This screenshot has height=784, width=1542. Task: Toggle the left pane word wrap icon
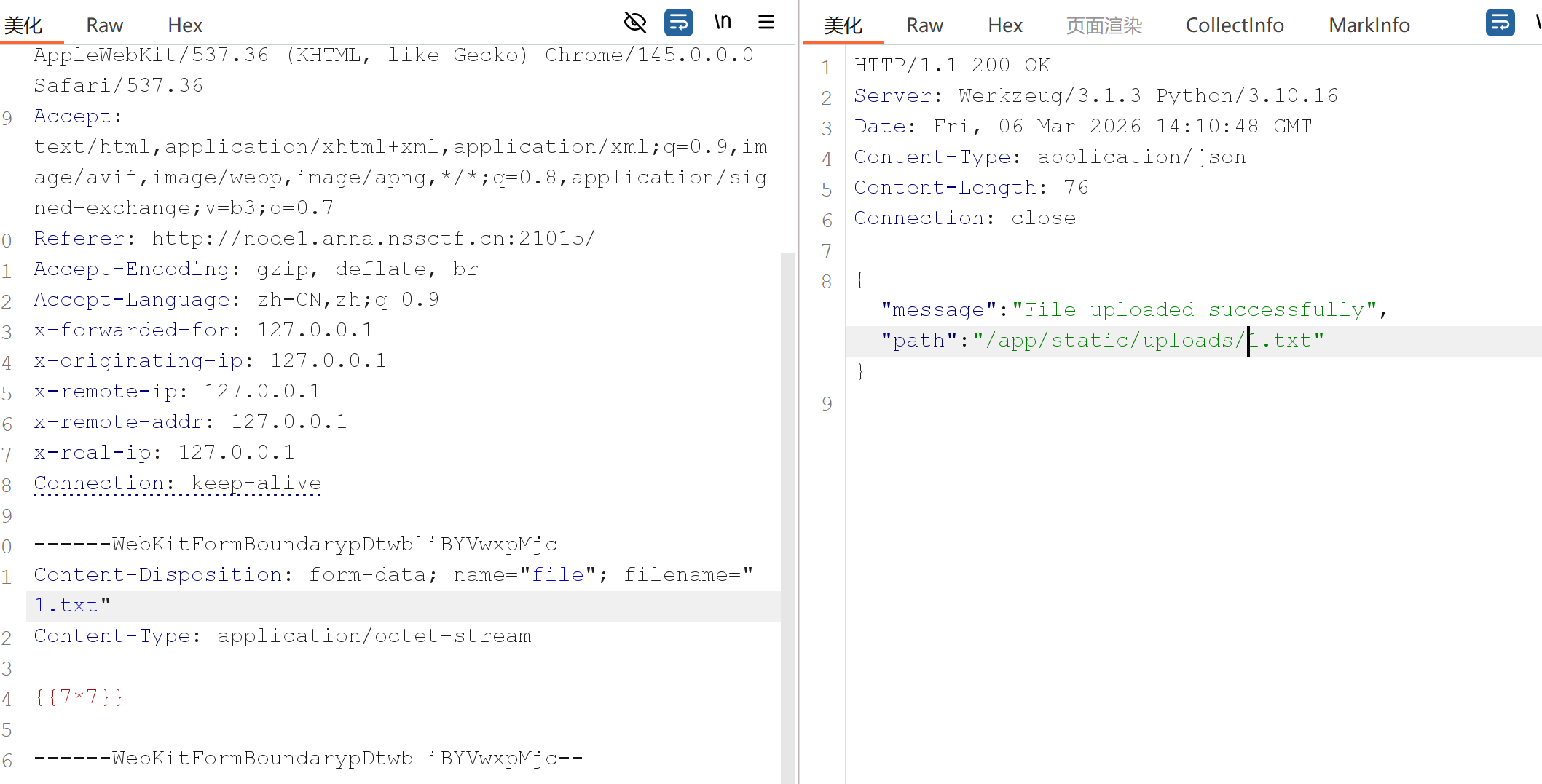678,23
